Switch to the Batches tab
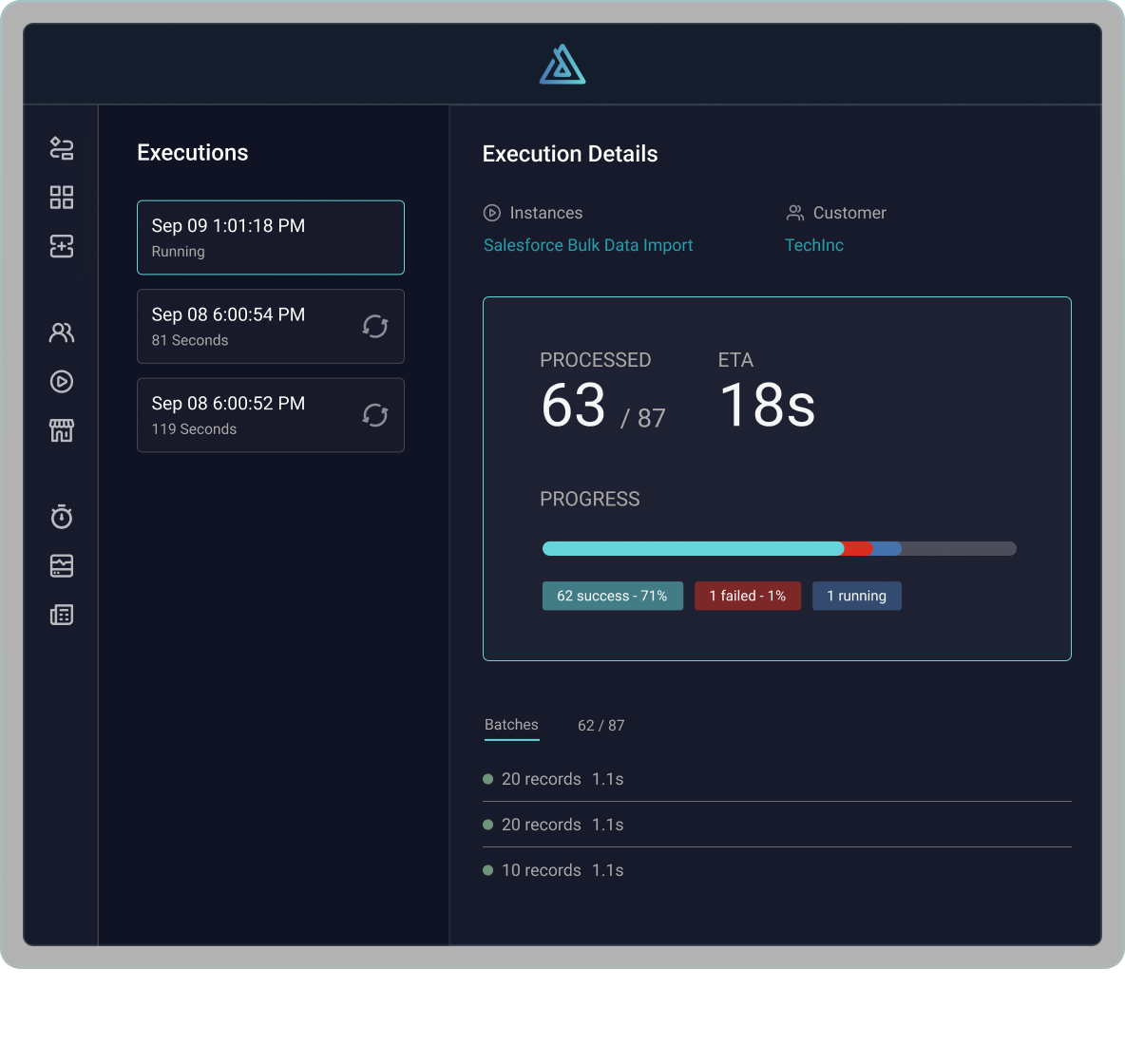Screen dimensions: 1125x1064 coord(511,725)
